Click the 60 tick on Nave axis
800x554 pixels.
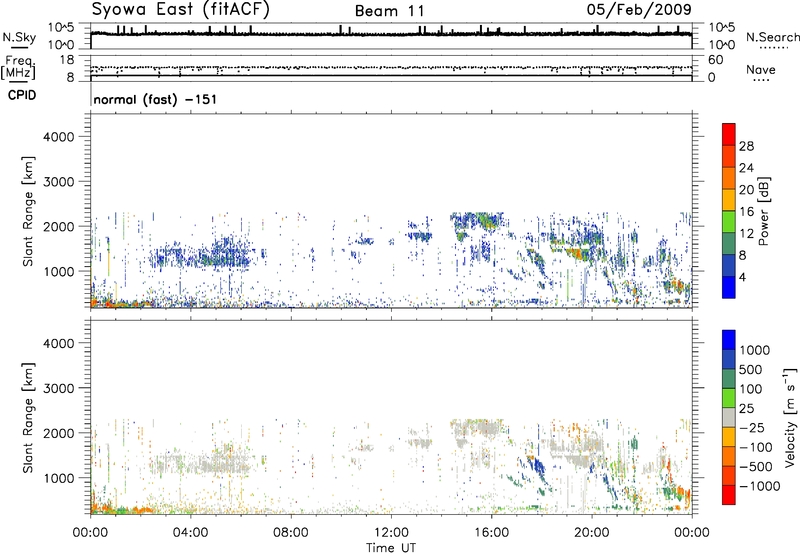[716, 60]
